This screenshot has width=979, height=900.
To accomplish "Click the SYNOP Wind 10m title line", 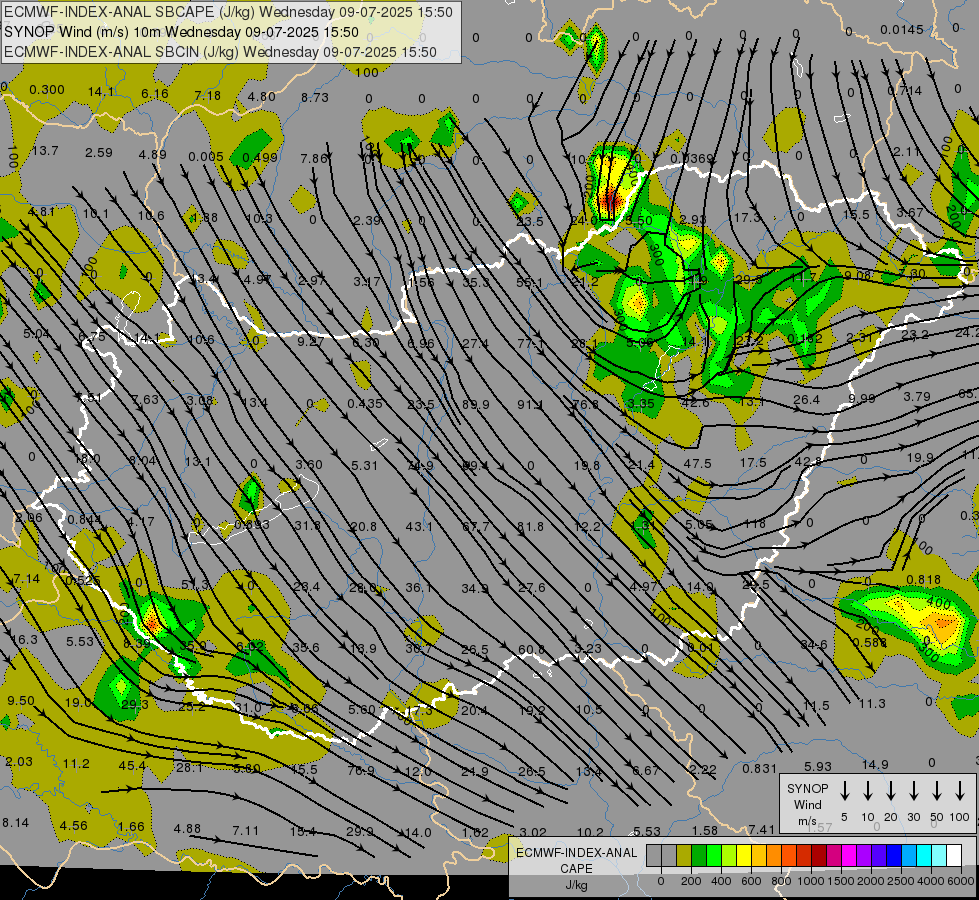I will point(181,32).
